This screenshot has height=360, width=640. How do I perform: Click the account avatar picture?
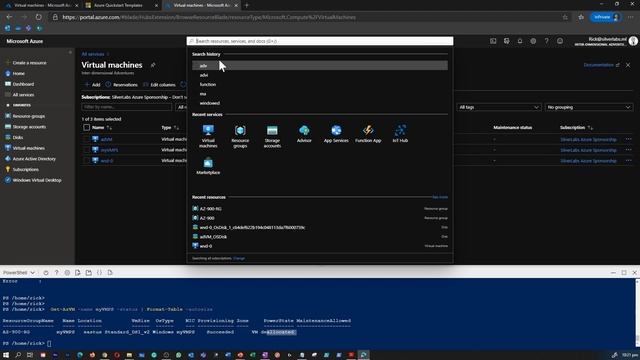[x=633, y=41]
